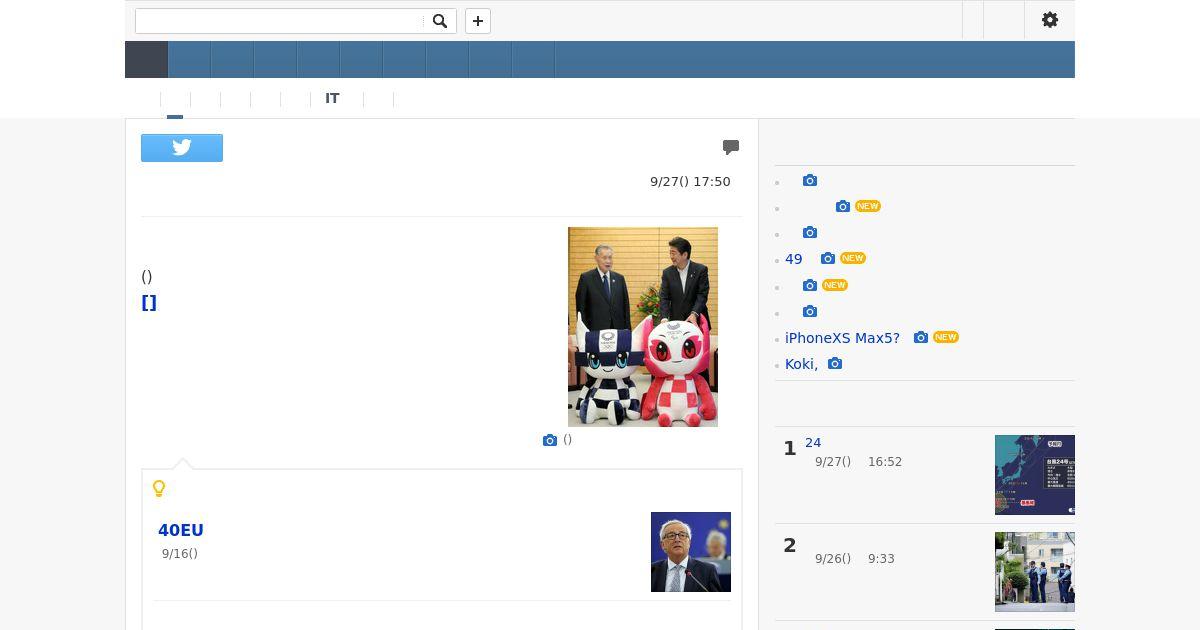This screenshot has width=1200, height=630.
Task: Click the 9/27() 17:50 article timestamp
Action: 690,182
